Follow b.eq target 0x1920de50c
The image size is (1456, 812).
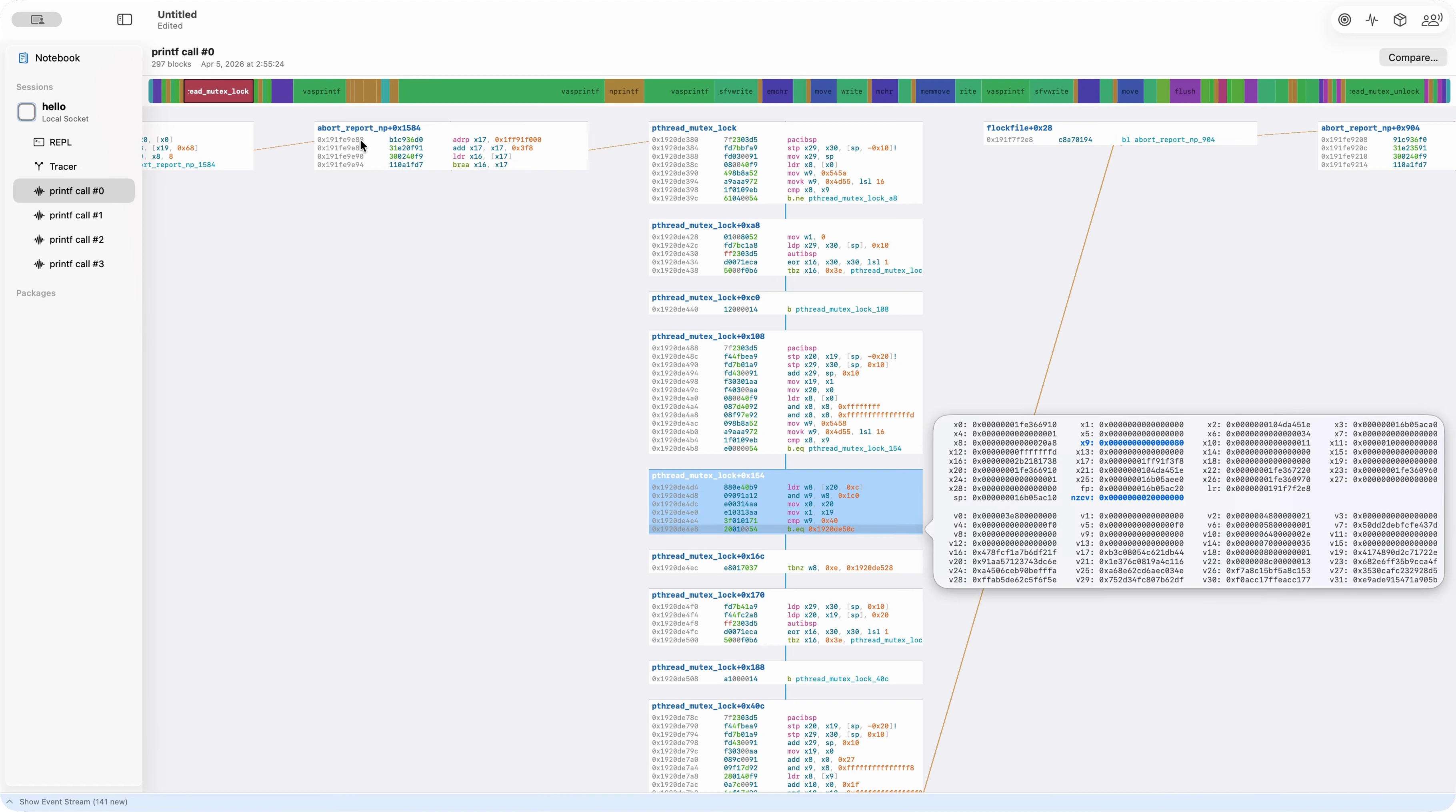pyautogui.click(x=832, y=530)
